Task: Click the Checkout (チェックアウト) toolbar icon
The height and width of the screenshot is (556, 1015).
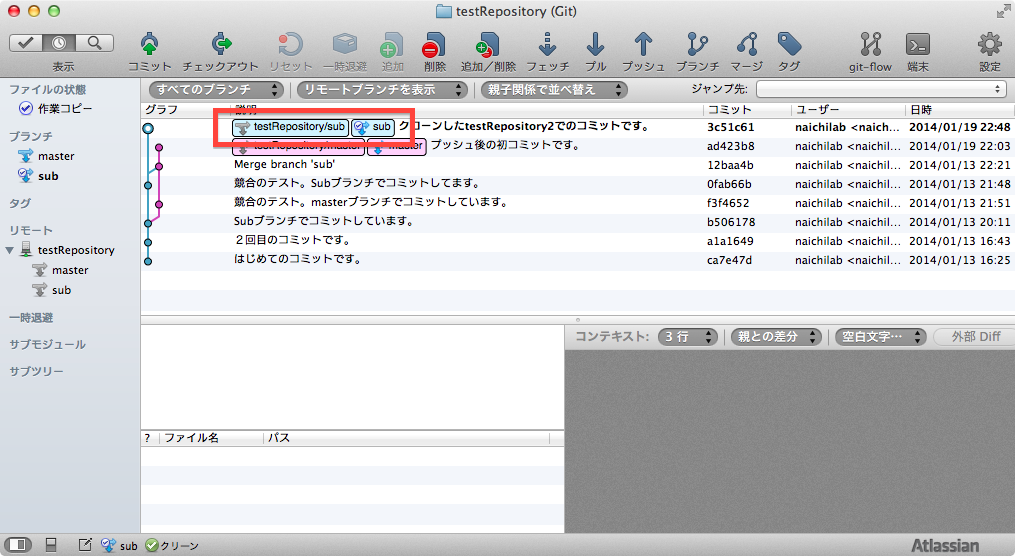Action: tap(221, 44)
